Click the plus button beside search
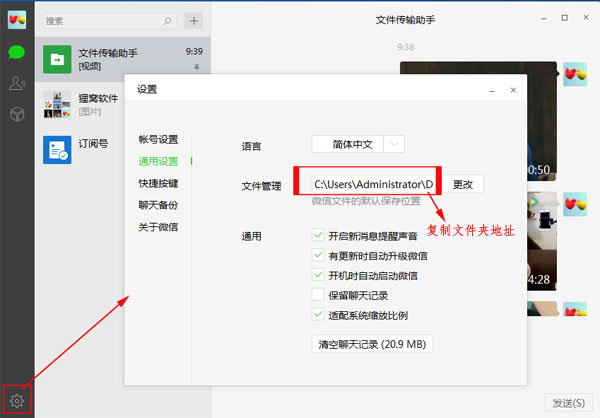Screen dimensions: 600x418 pos(194,21)
